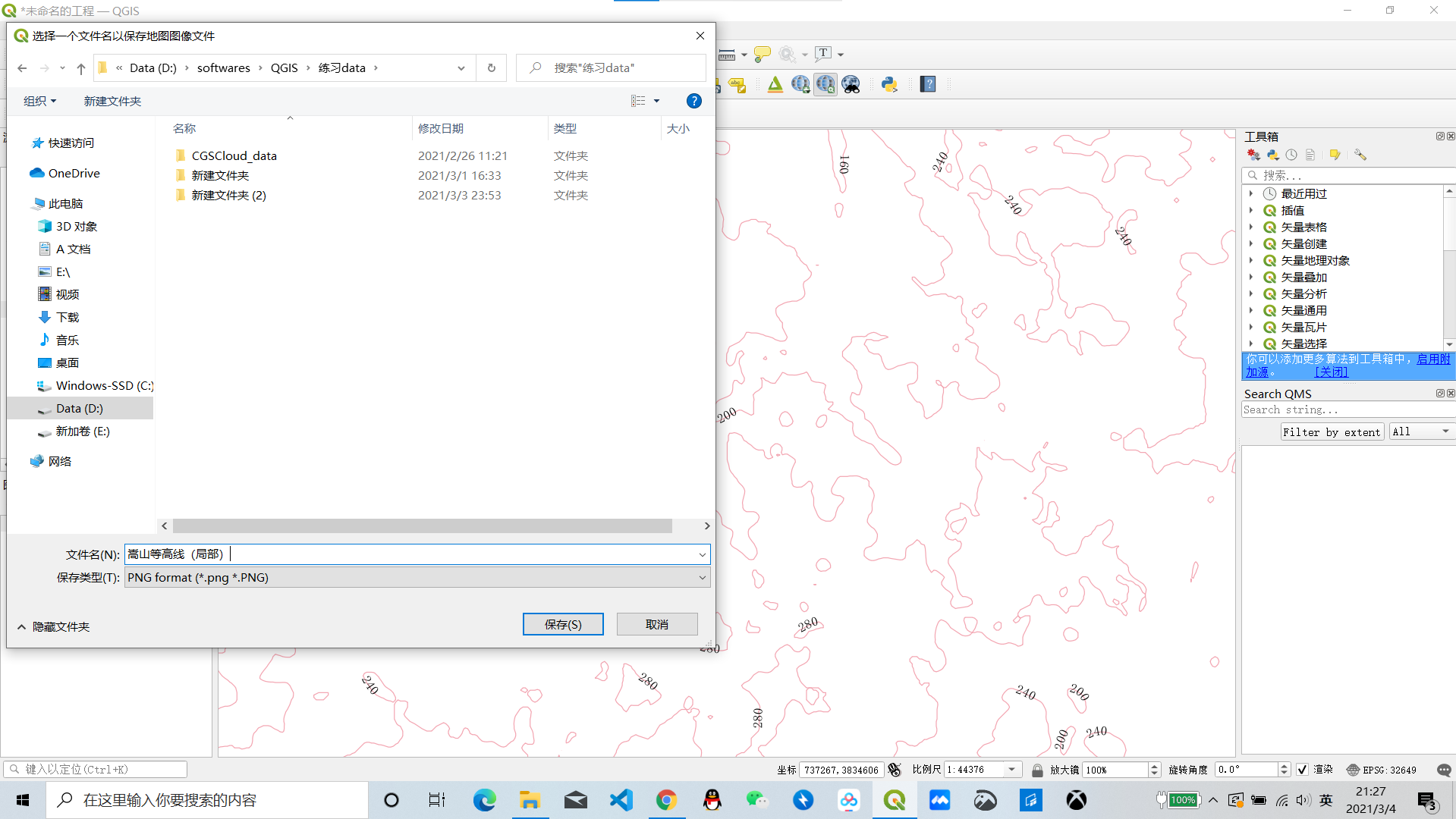Screen dimensions: 1456x819
Task: Open QGIS Help documentation
Action: pos(927,83)
